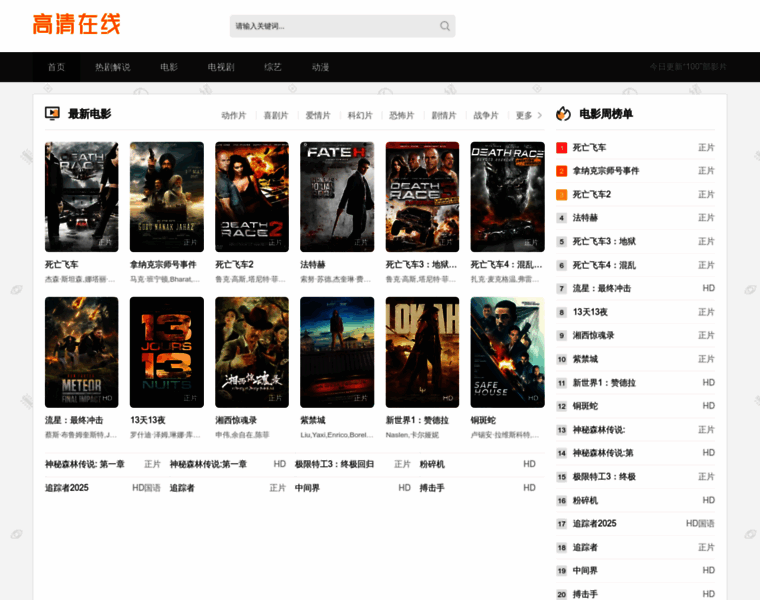Filter by 动作片 category
Image resolution: width=760 pixels, height=600 pixels.
[x=234, y=115]
